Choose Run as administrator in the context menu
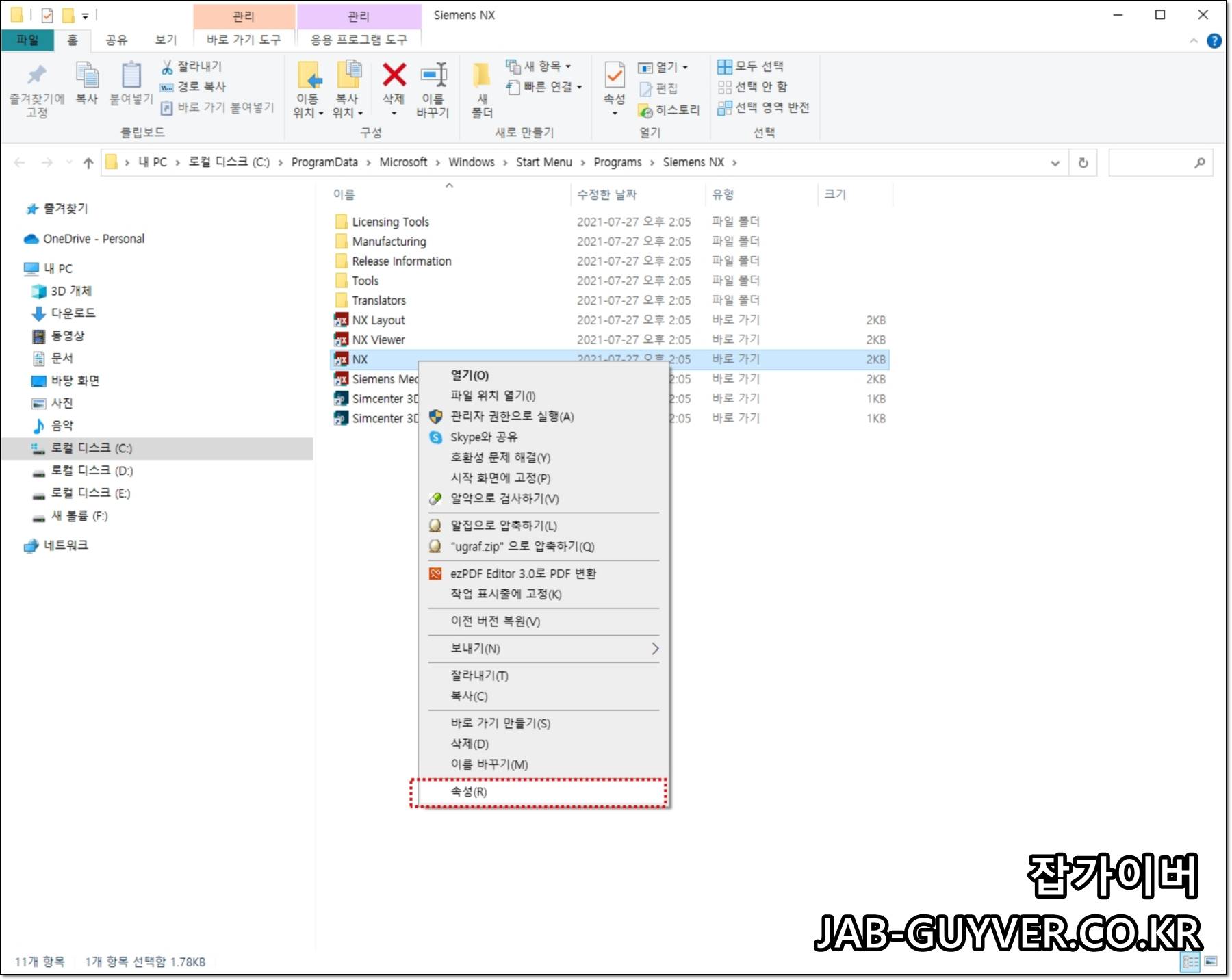 (x=543, y=416)
